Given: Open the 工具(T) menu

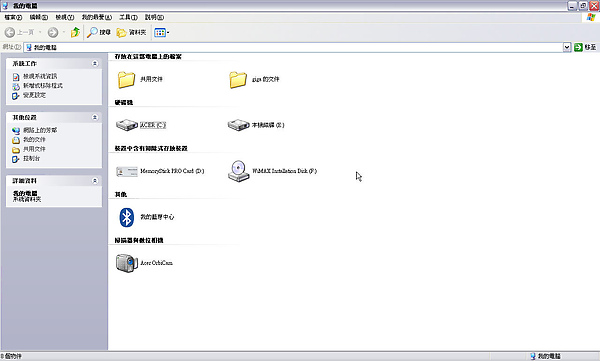Looking at the screenshot, I should (x=128, y=17).
